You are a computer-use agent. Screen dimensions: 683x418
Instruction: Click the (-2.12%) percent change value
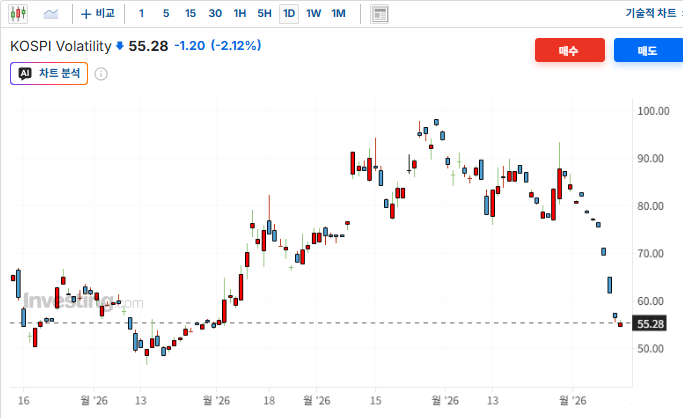[x=236, y=46]
